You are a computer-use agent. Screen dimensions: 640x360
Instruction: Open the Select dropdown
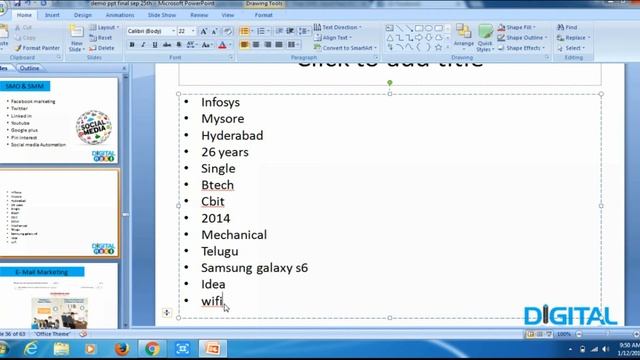pos(571,48)
